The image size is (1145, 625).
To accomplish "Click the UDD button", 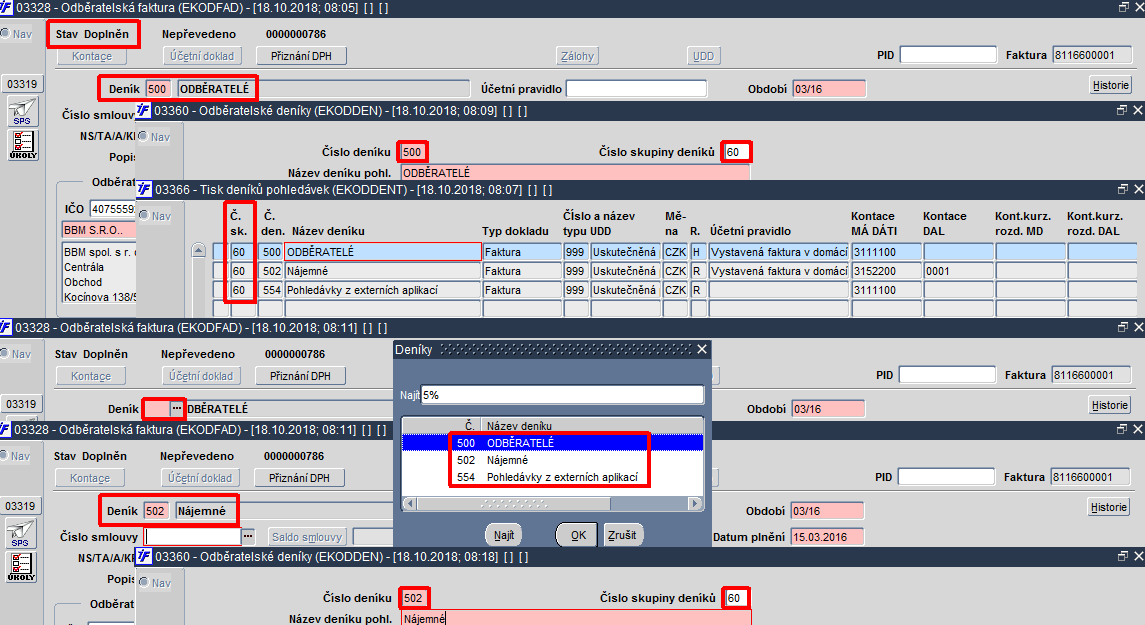I will point(704,56).
